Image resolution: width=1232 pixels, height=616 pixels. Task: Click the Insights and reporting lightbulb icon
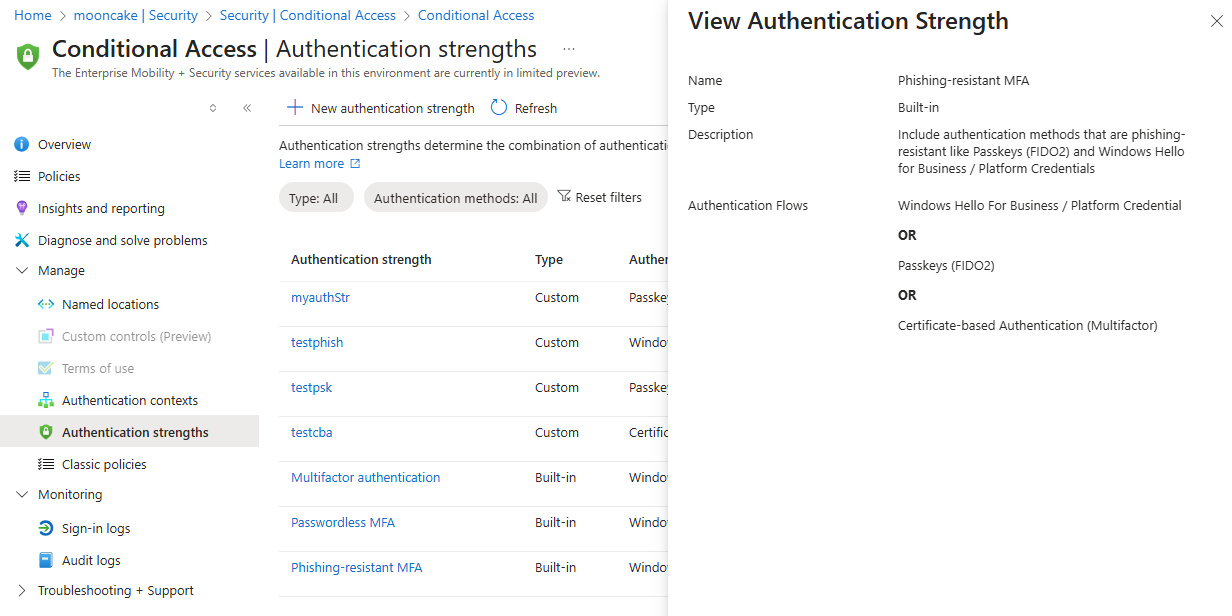pos(22,208)
